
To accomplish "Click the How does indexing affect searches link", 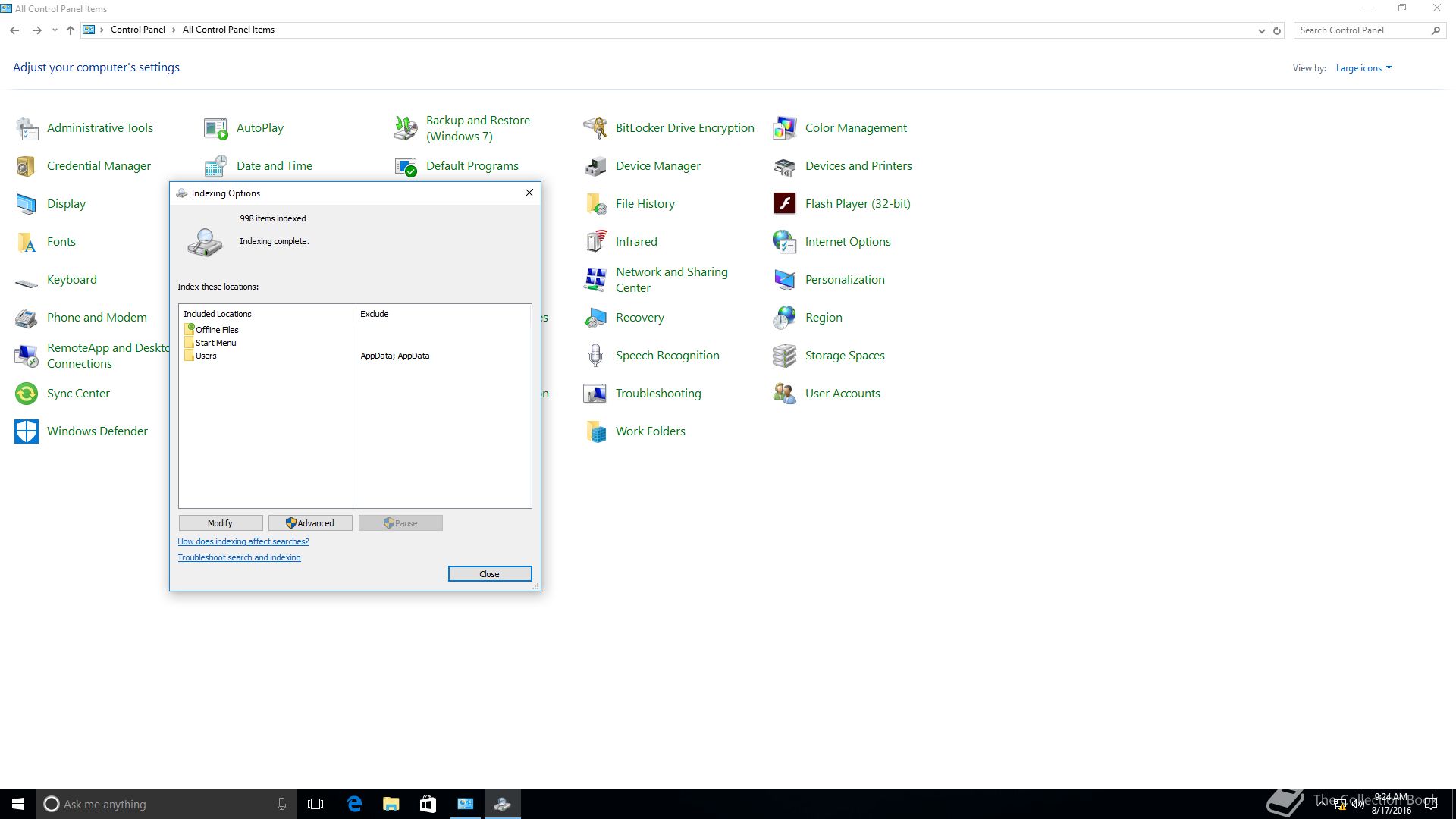I will pyautogui.click(x=243, y=541).
